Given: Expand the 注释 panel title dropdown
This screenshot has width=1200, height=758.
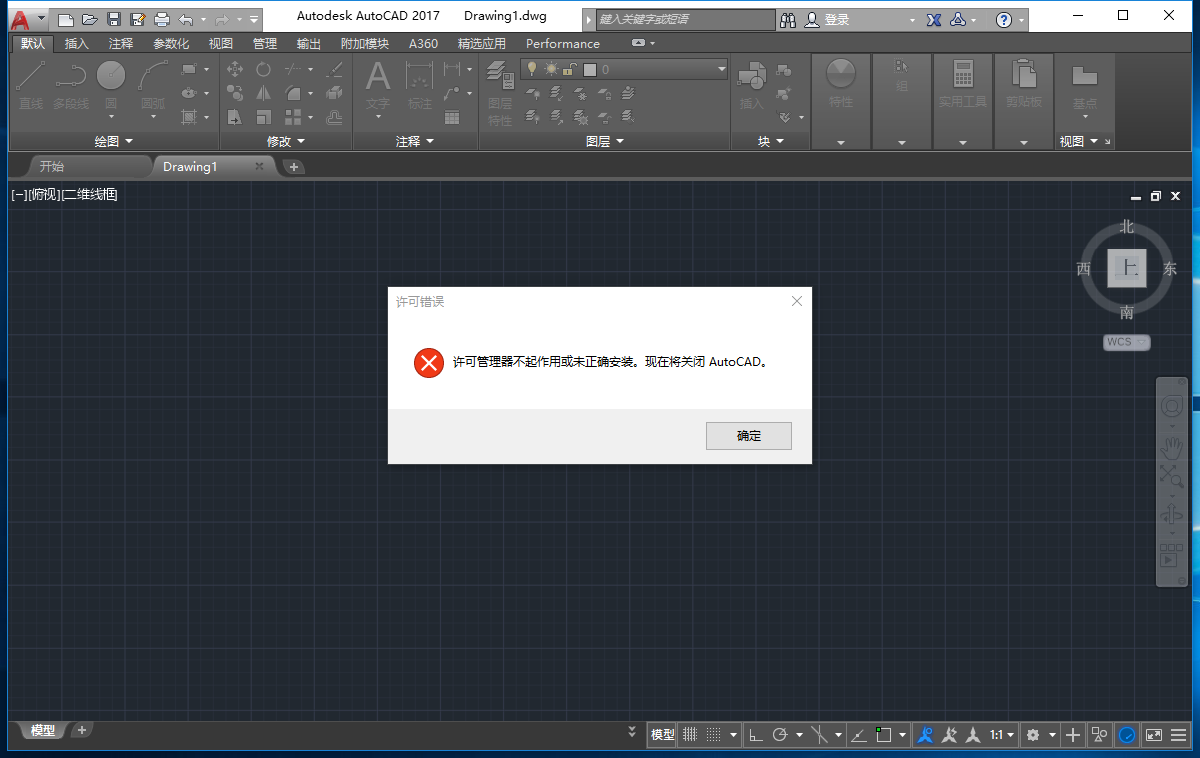Looking at the screenshot, I should [414, 142].
